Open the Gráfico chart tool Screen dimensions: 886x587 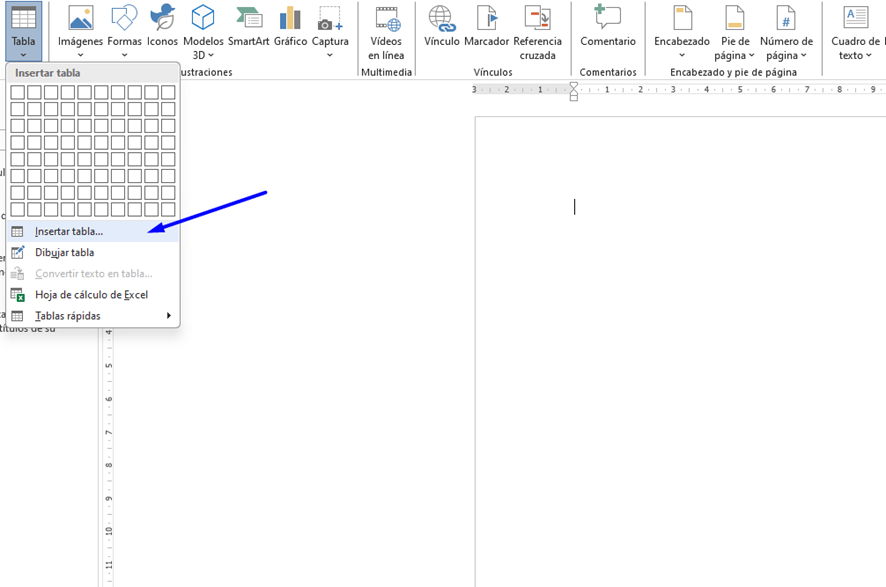[290, 27]
